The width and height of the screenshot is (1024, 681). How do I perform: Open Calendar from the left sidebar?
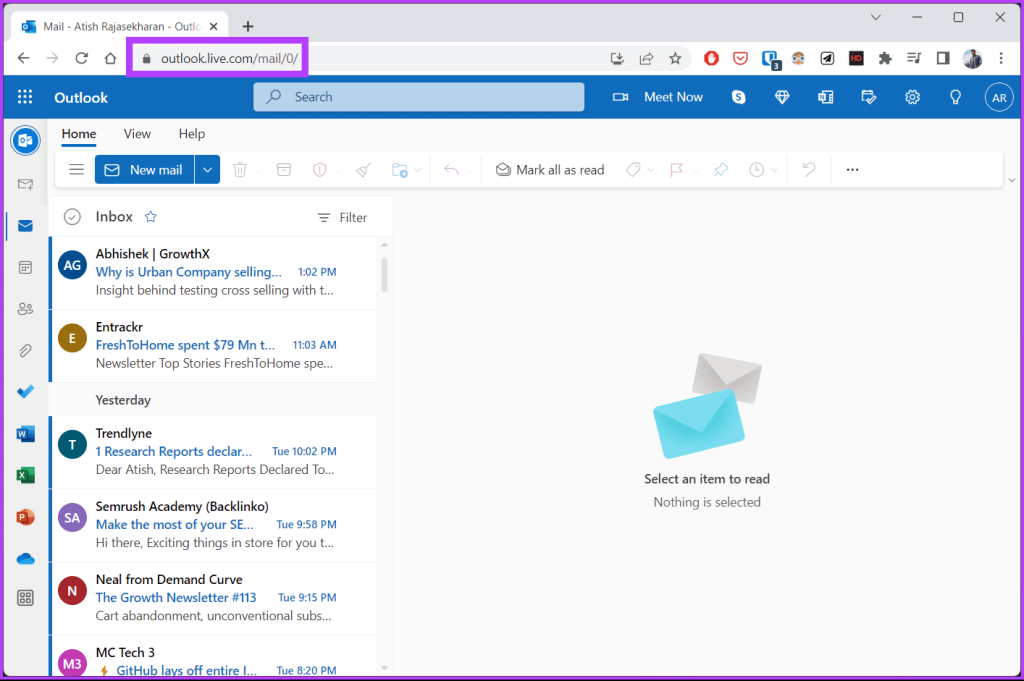pos(25,268)
